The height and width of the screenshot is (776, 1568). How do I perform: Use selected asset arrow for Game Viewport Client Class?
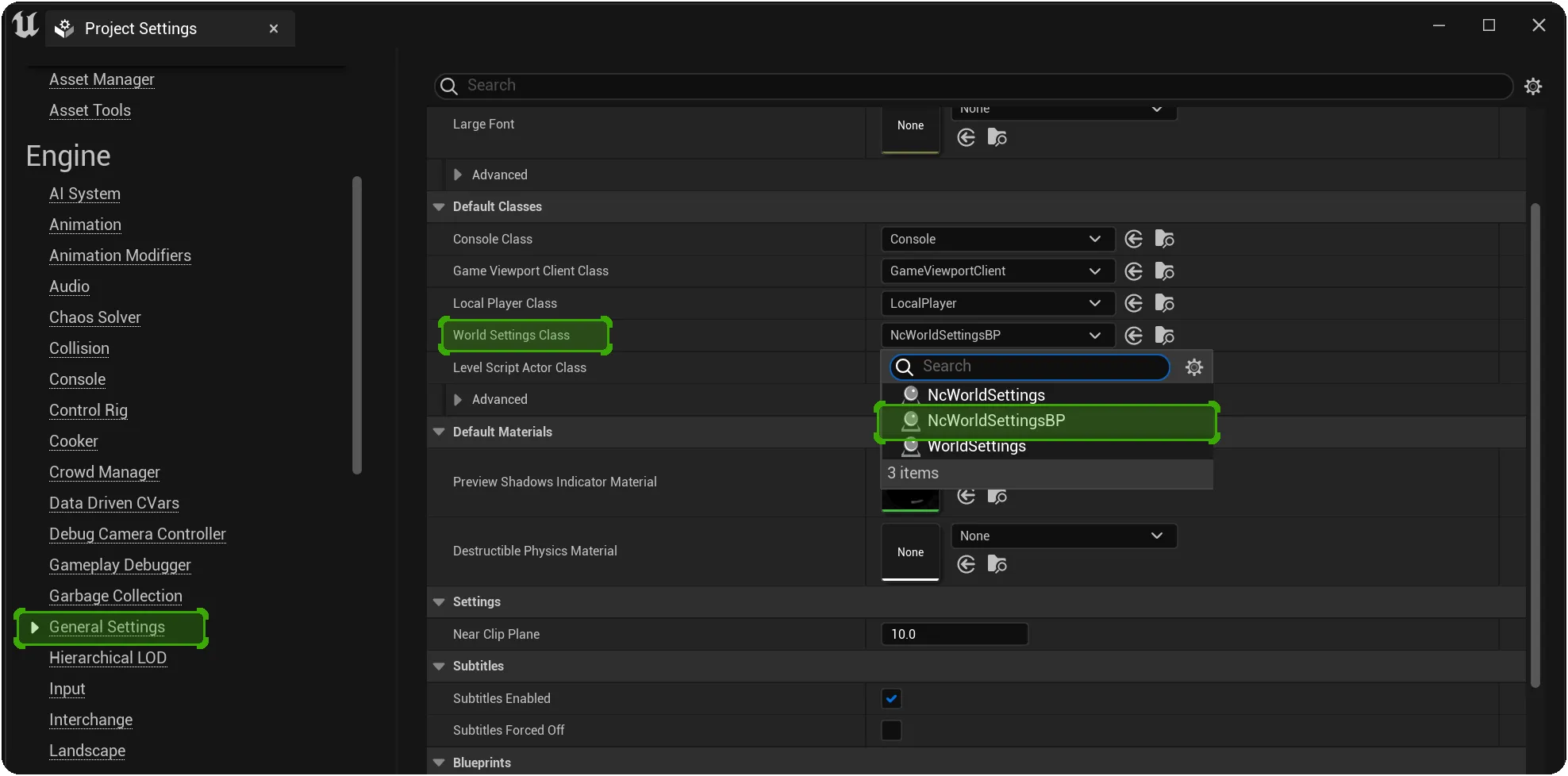coord(1134,271)
